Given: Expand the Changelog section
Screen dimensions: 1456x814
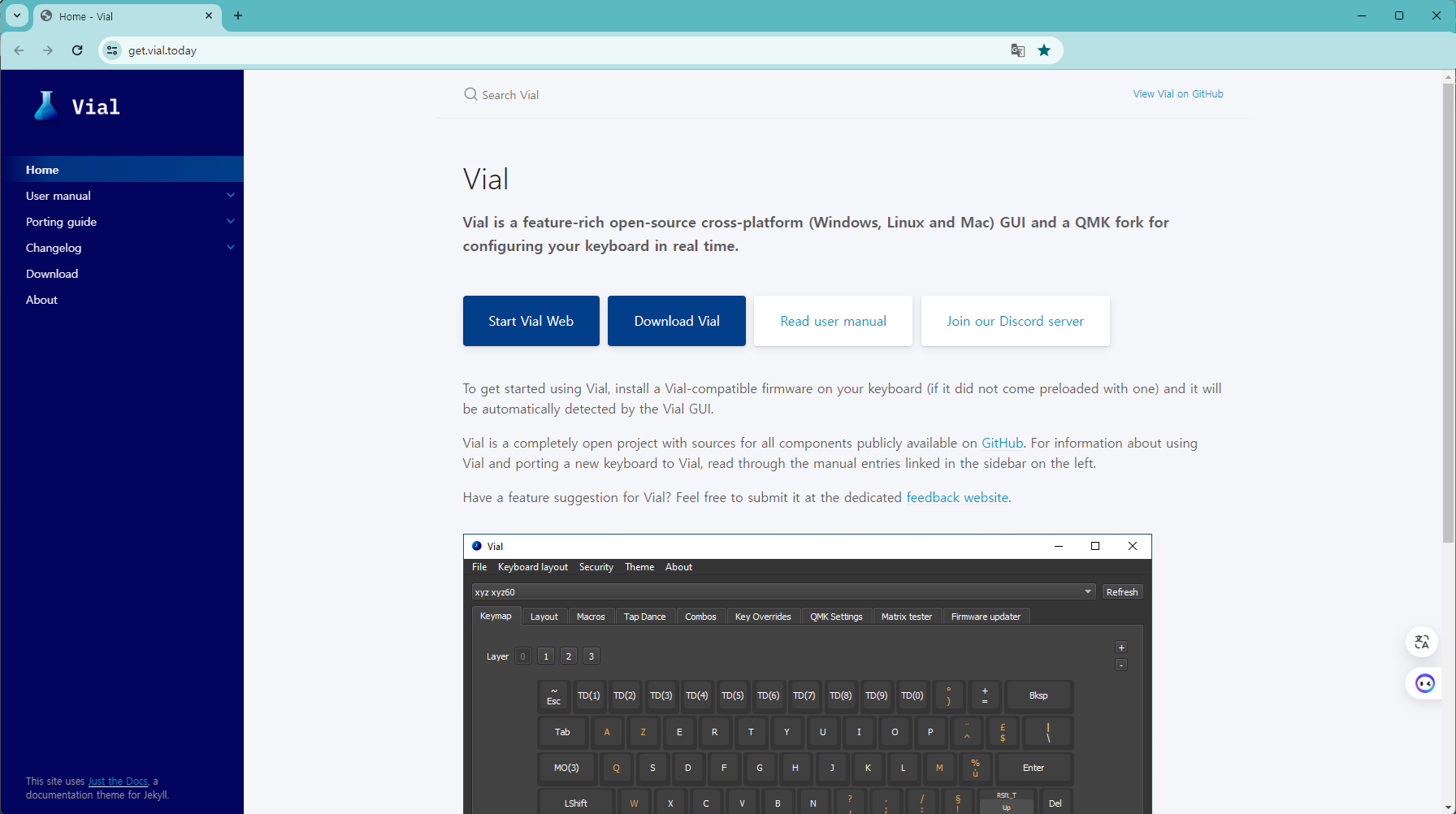Looking at the screenshot, I should tap(231, 248).
